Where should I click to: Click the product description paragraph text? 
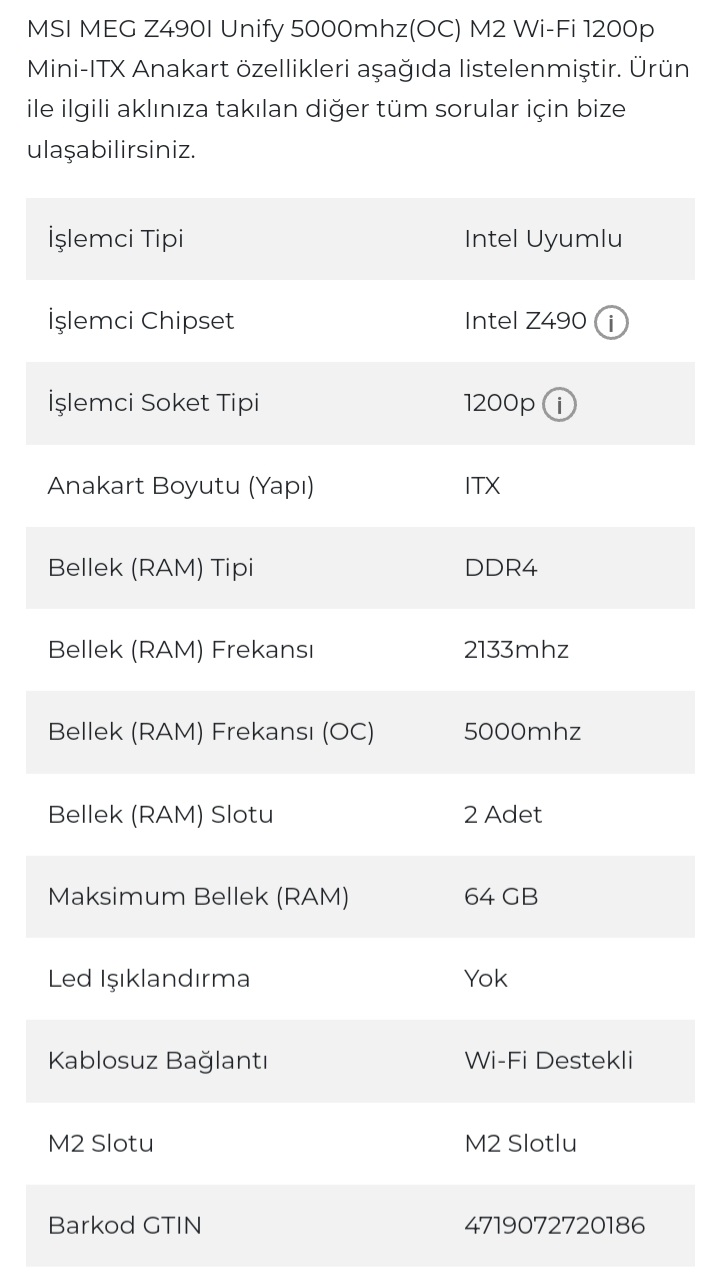coord(358,89)
